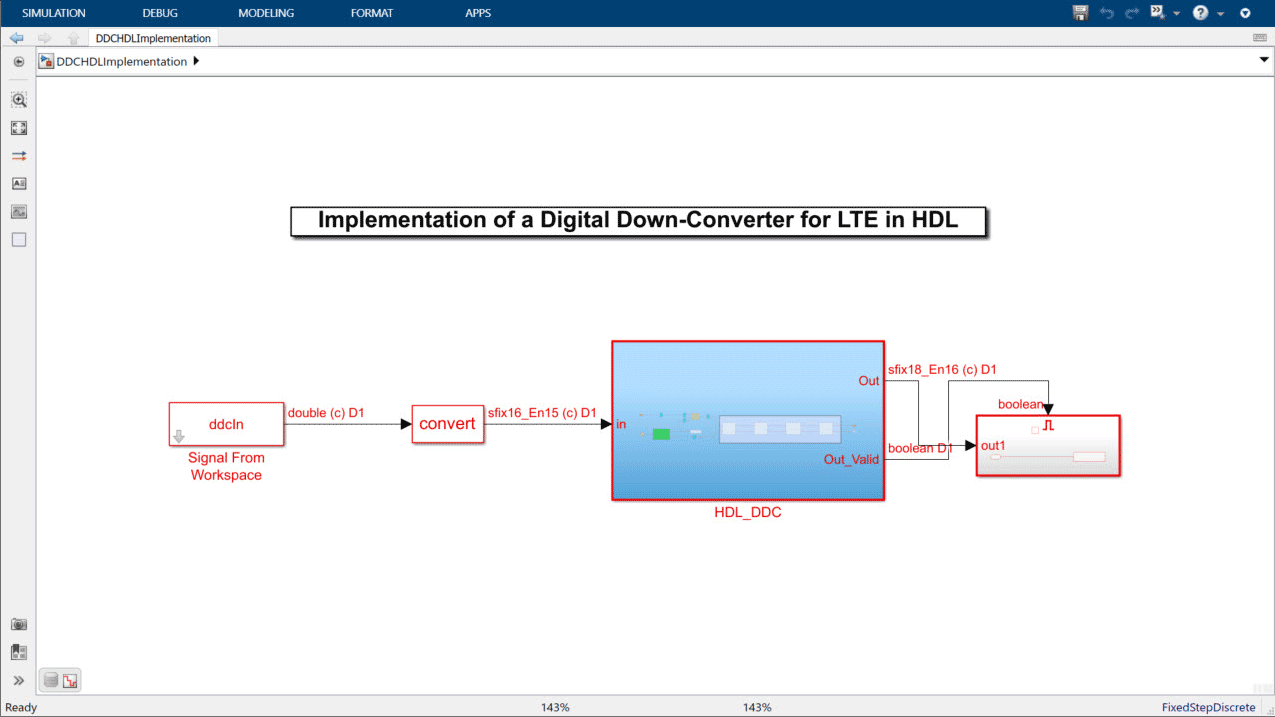The image size is (1275, 717).
Task: Select the HDL_DDC subsystem block
Action: pyautogui.click(x=747, y=420)
